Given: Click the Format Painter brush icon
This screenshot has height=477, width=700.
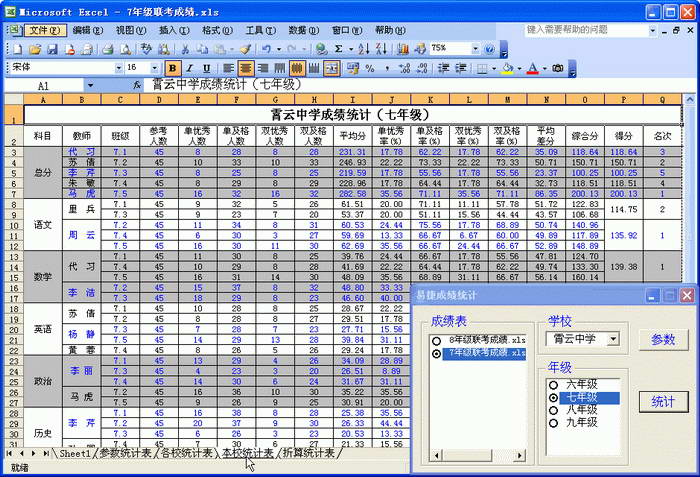Looking at the screenshot, I should click(x=246, y=49).
